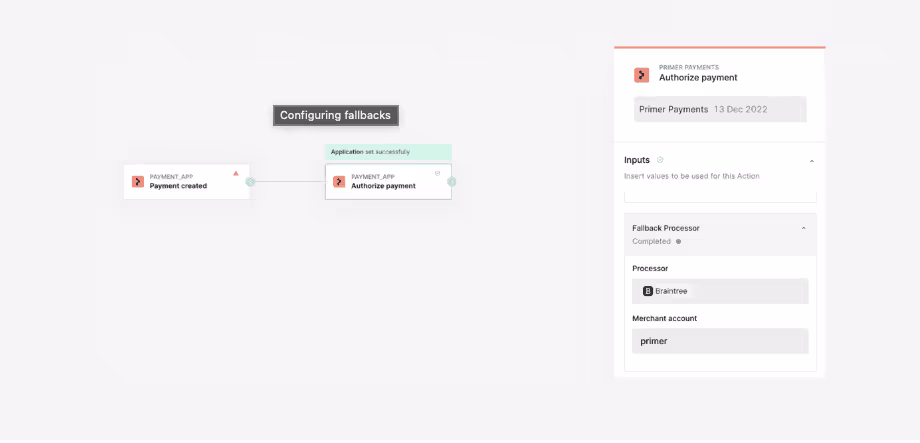Click the 'Insert values to be used' description
Image resolution: width=920 pixels, height=443 pixels.
pyautogui.click(x=692, y=176)
